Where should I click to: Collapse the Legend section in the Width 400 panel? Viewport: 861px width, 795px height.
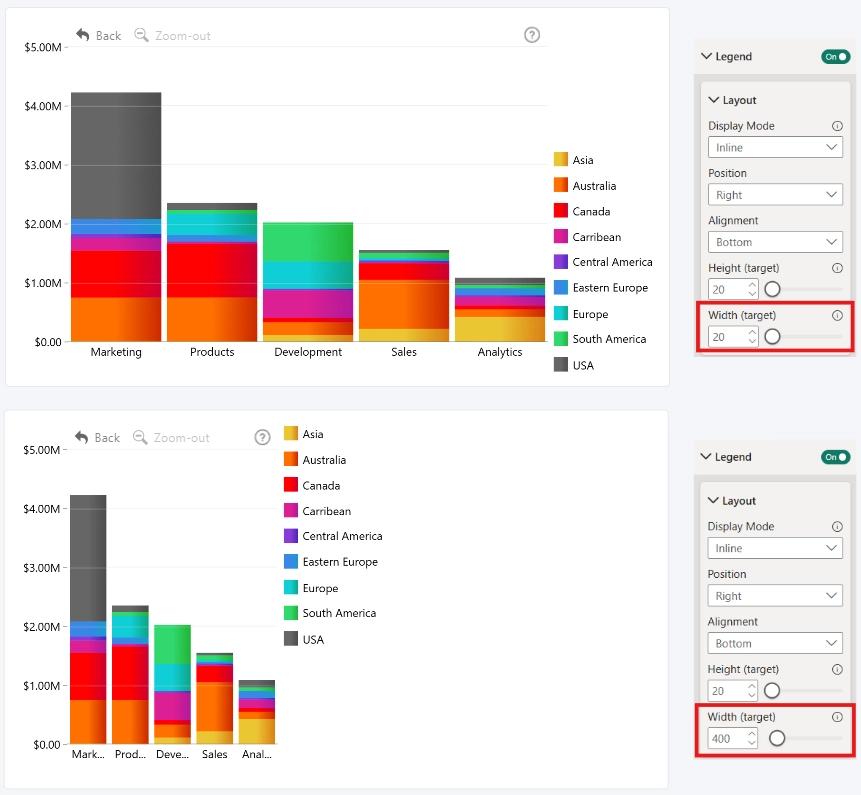(x=706, y=456)
